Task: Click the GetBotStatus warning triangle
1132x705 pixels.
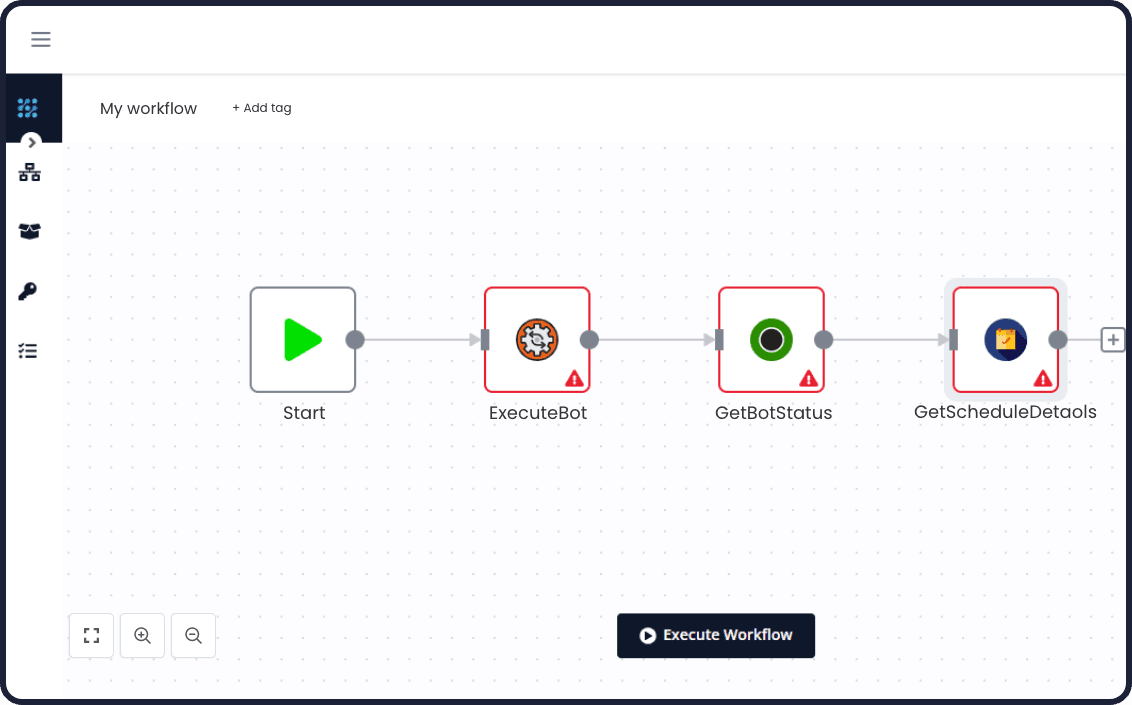Action: tap(809, 378)
